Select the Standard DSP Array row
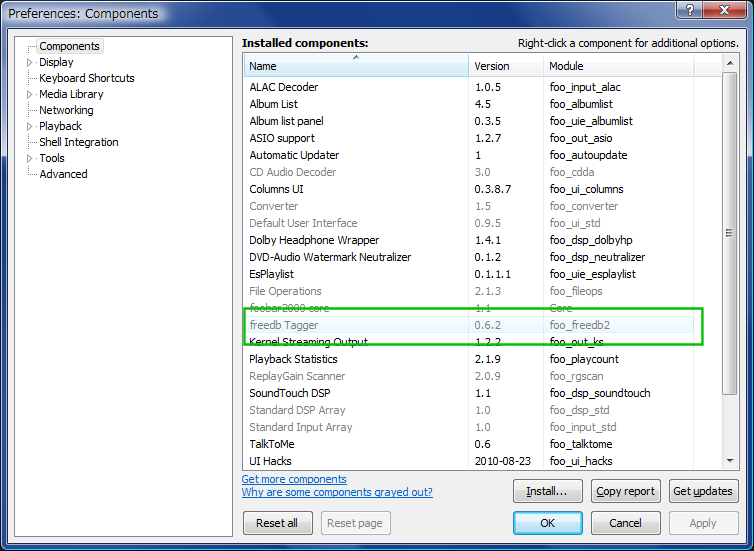The image size is (754, 551). pos(469,410)
